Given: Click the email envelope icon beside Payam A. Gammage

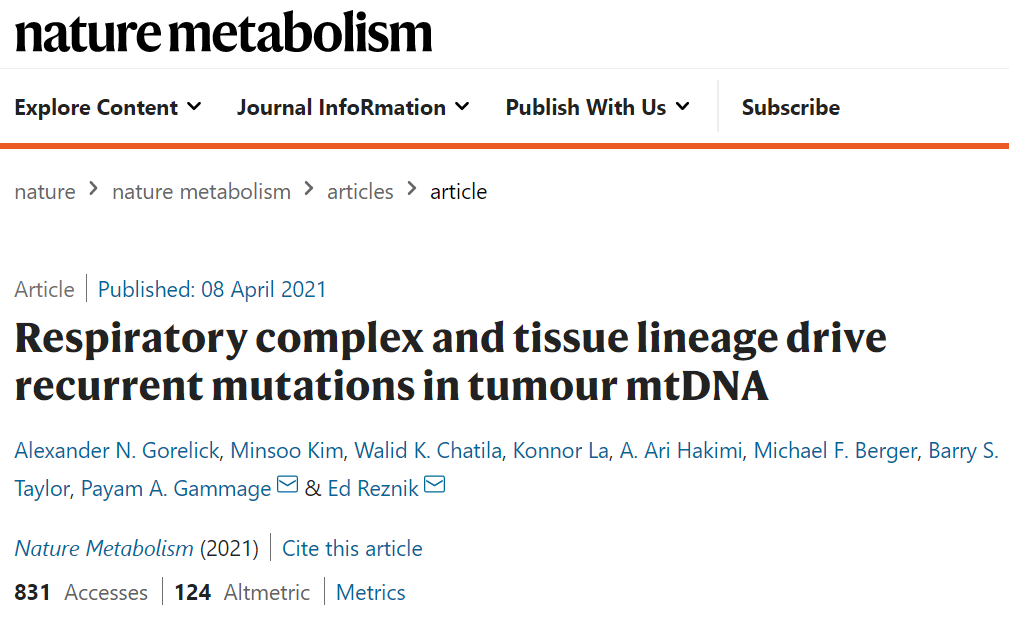Looking at the screenshot, I should [x=287, y=484].
